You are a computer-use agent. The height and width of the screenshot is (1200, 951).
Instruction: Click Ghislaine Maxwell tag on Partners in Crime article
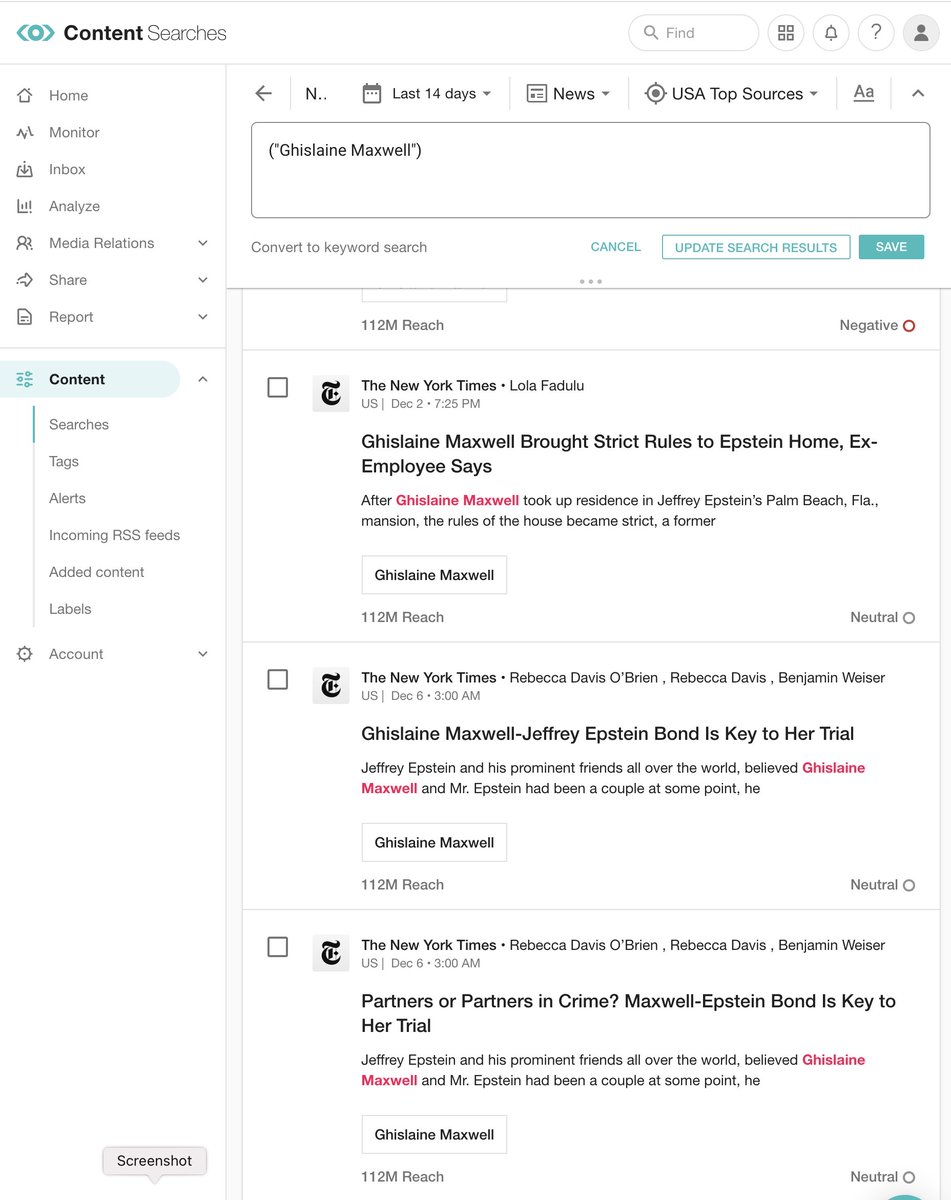point(434,1134)
